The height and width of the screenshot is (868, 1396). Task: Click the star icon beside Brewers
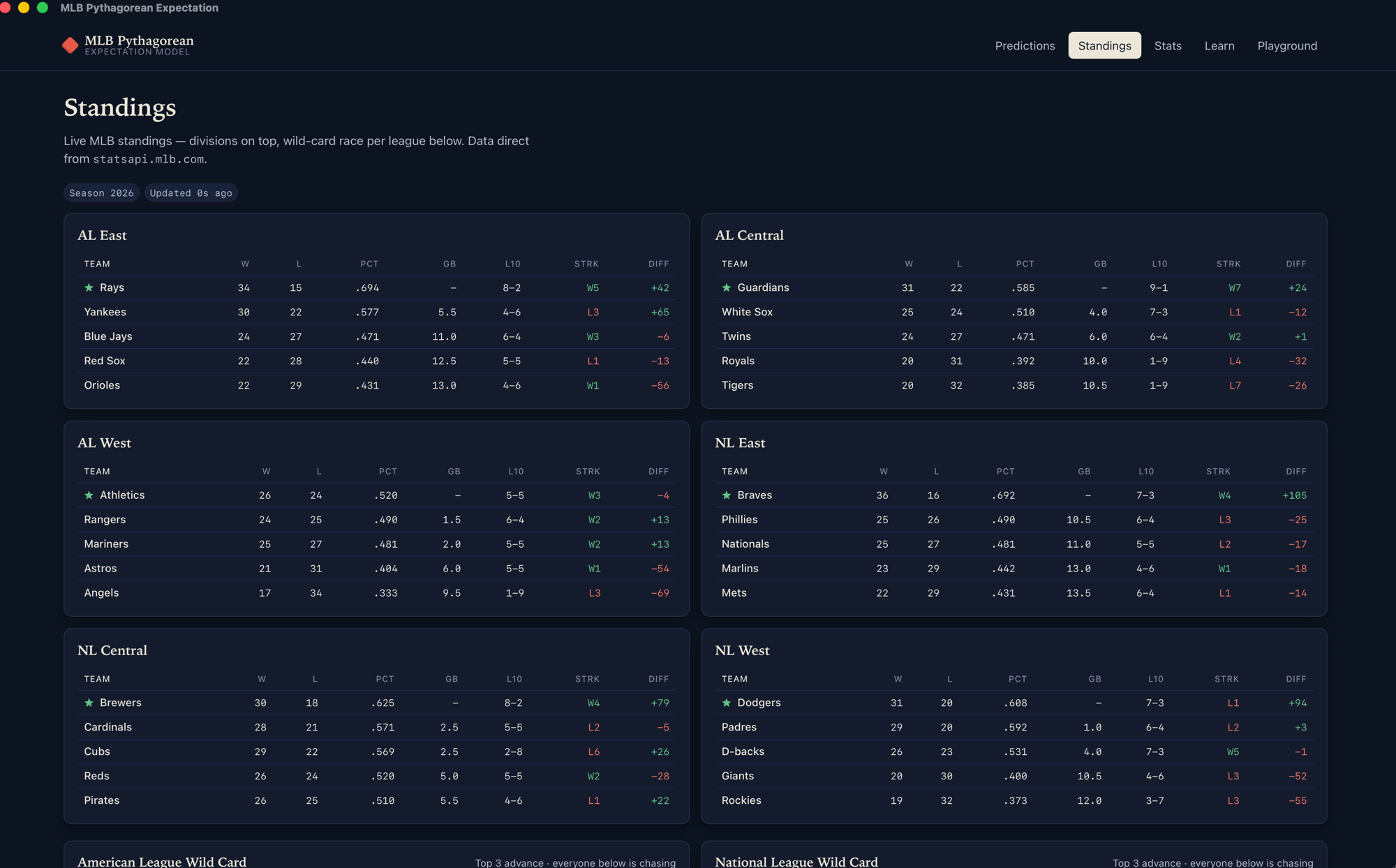click(89, 703)
